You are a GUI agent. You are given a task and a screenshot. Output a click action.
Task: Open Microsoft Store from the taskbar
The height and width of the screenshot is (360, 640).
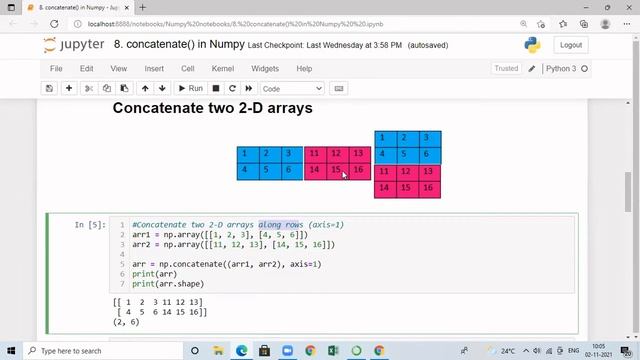264,351
